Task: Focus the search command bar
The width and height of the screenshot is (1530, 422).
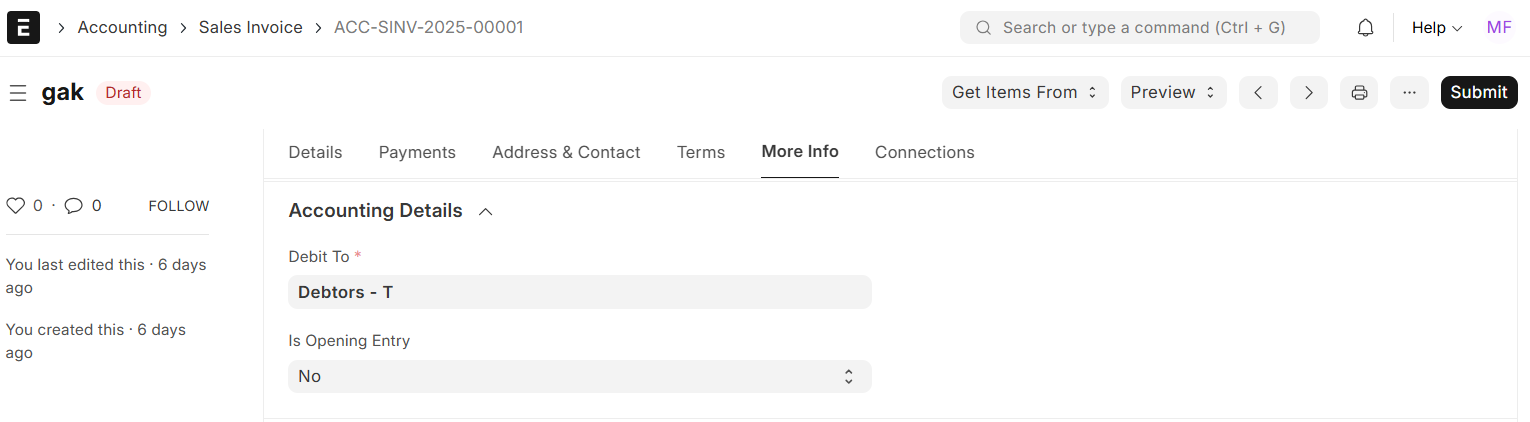Action: tap(1139, 28)
